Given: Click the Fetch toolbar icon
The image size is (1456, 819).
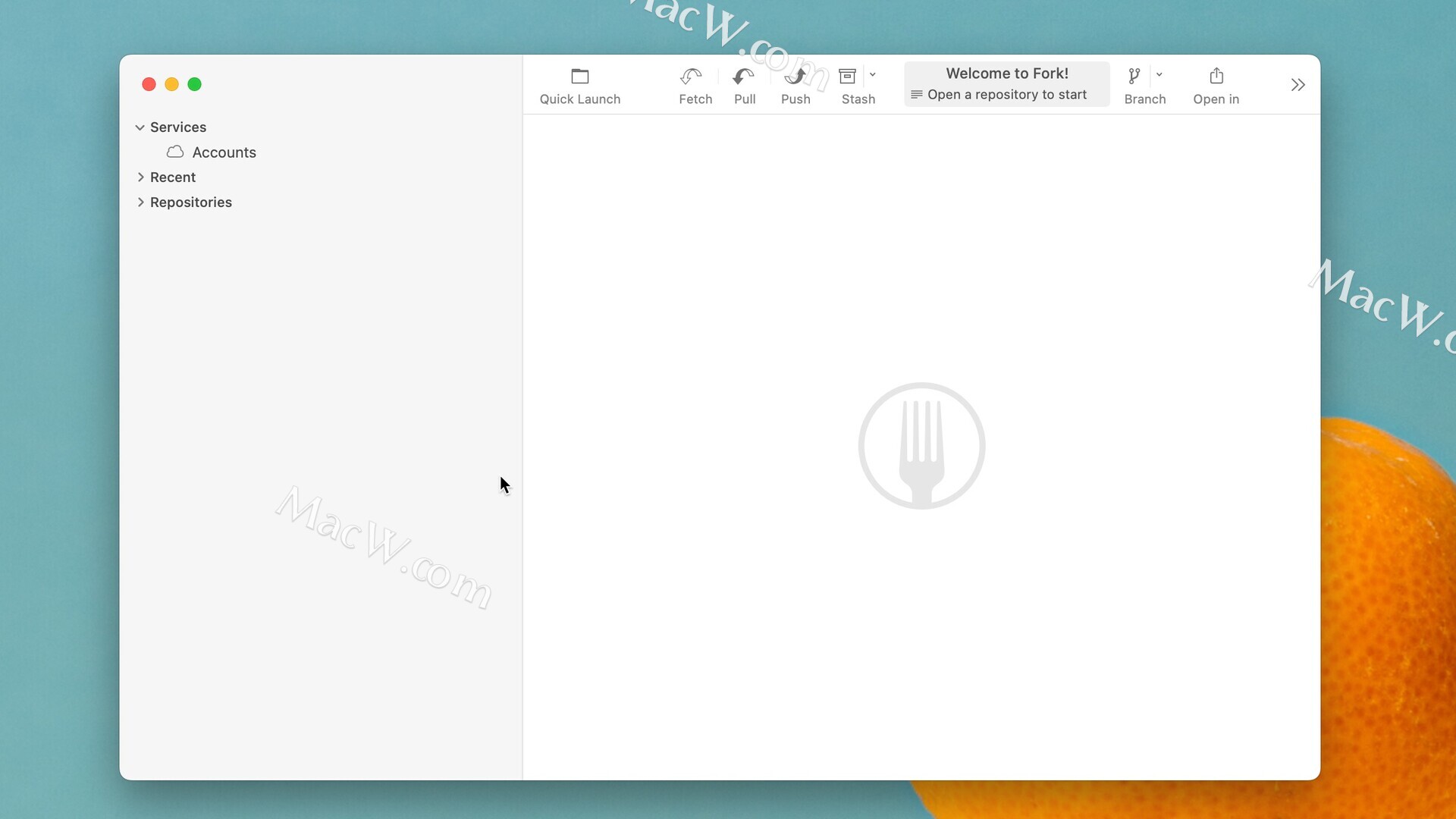Looking at the screenshot, I should (x=691, y=77).
